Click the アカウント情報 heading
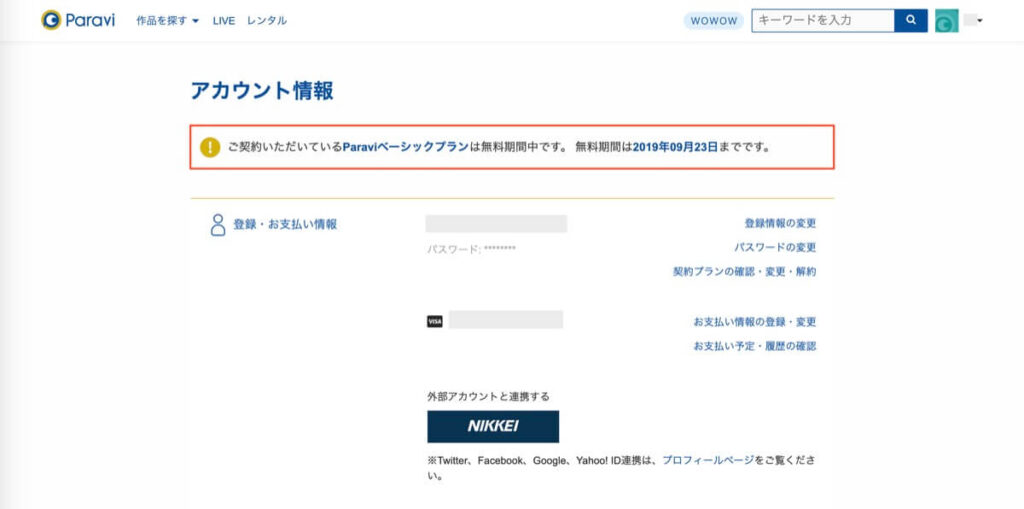 (262, 91)
